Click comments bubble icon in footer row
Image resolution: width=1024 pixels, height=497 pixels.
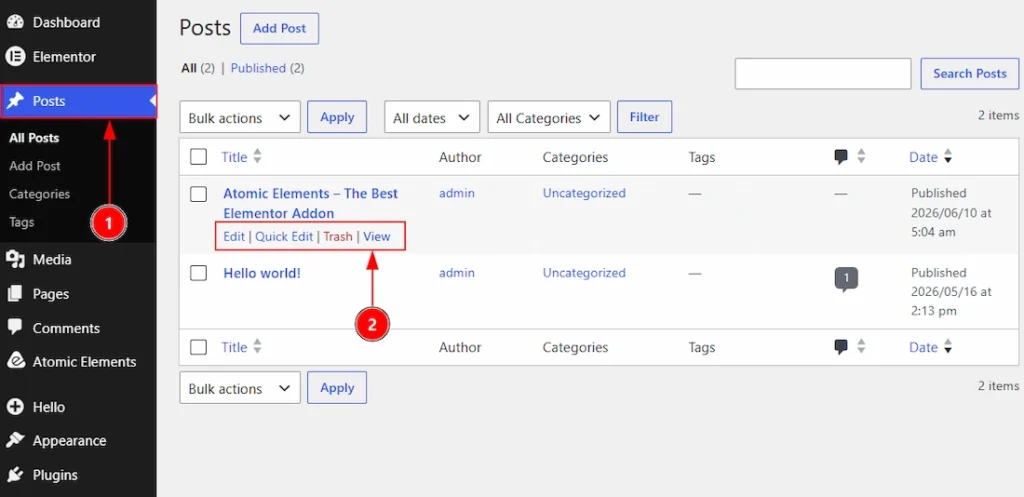pos(841,347)
